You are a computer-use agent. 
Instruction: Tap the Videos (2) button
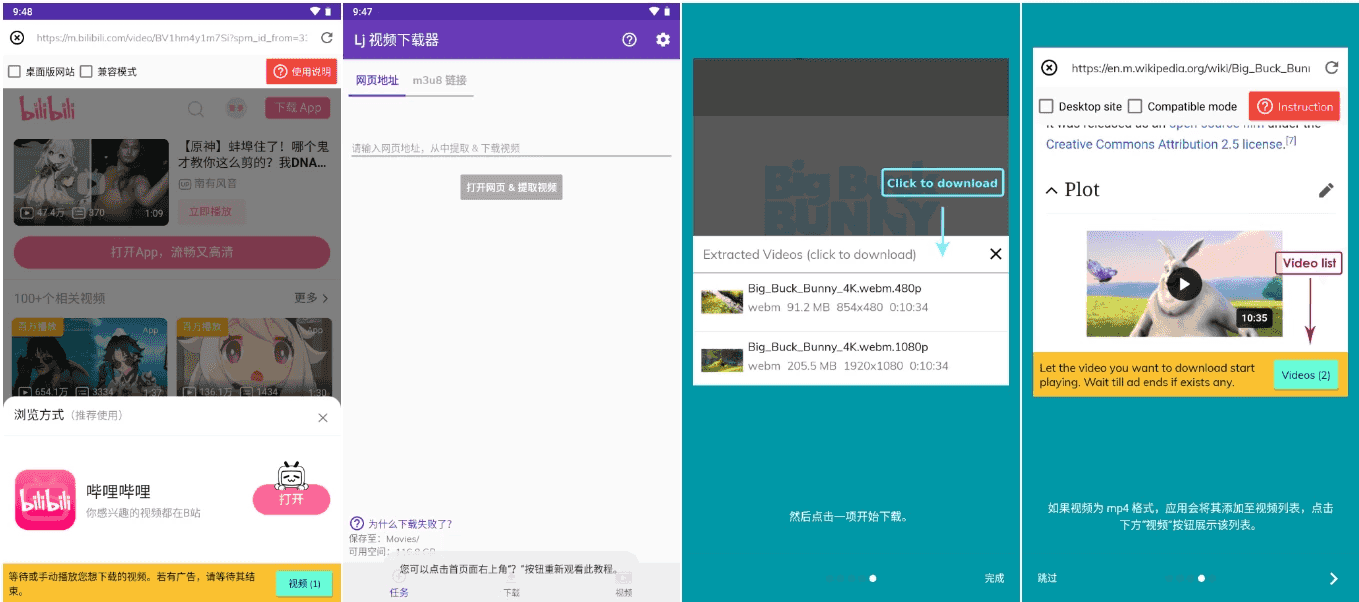click(x=1304, y=374)
